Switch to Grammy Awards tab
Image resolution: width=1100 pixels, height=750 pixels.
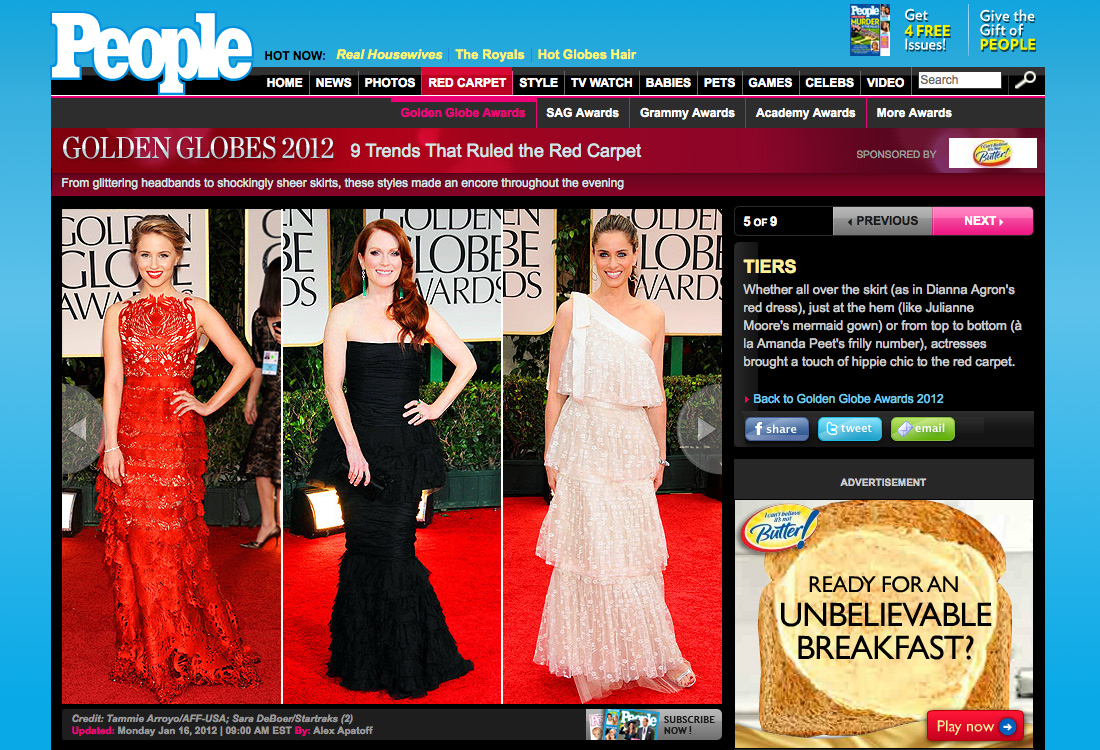pos(687,113)
